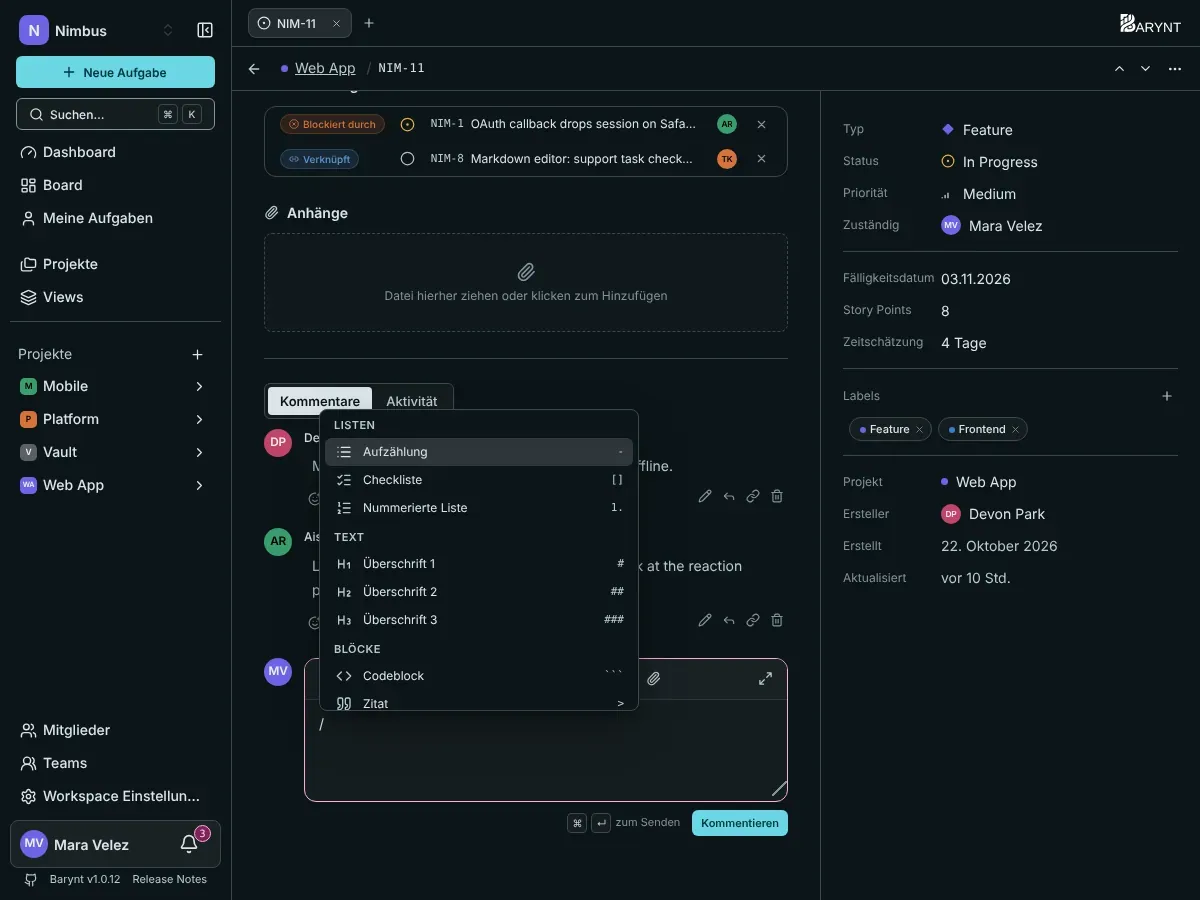This screenshot has width=1200, height=900.
Task: Remove the Frontend label
Action: [x=1015, y=429]
